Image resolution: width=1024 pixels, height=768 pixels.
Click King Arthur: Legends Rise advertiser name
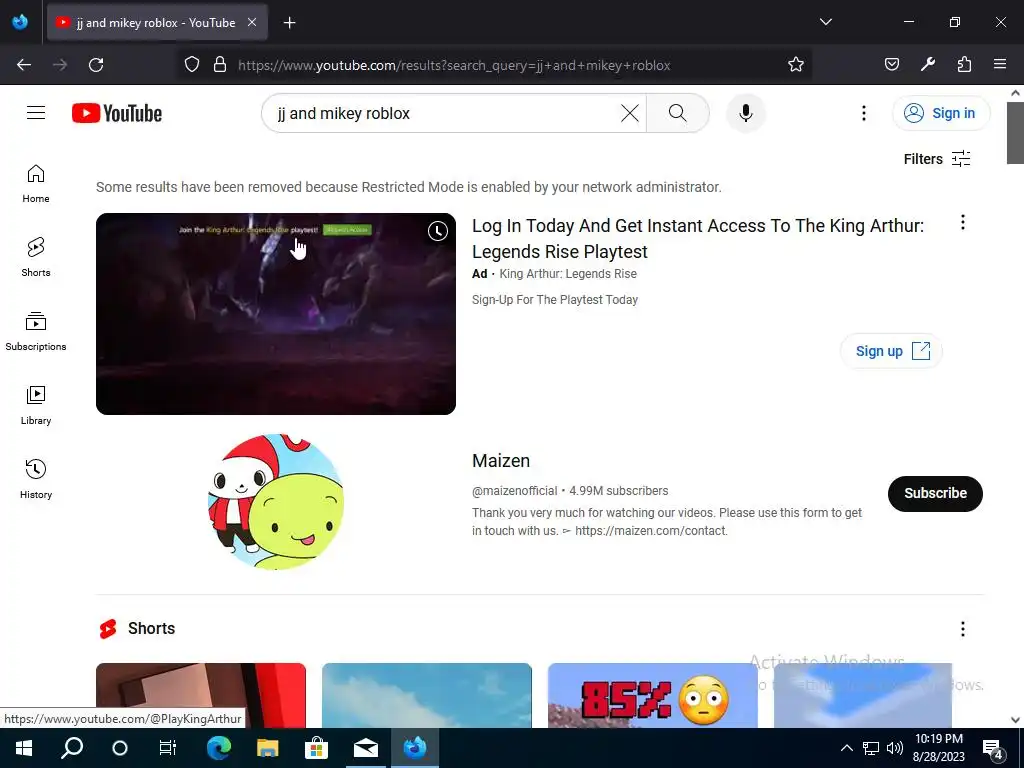pyautogui.click(x=568, y=274)
